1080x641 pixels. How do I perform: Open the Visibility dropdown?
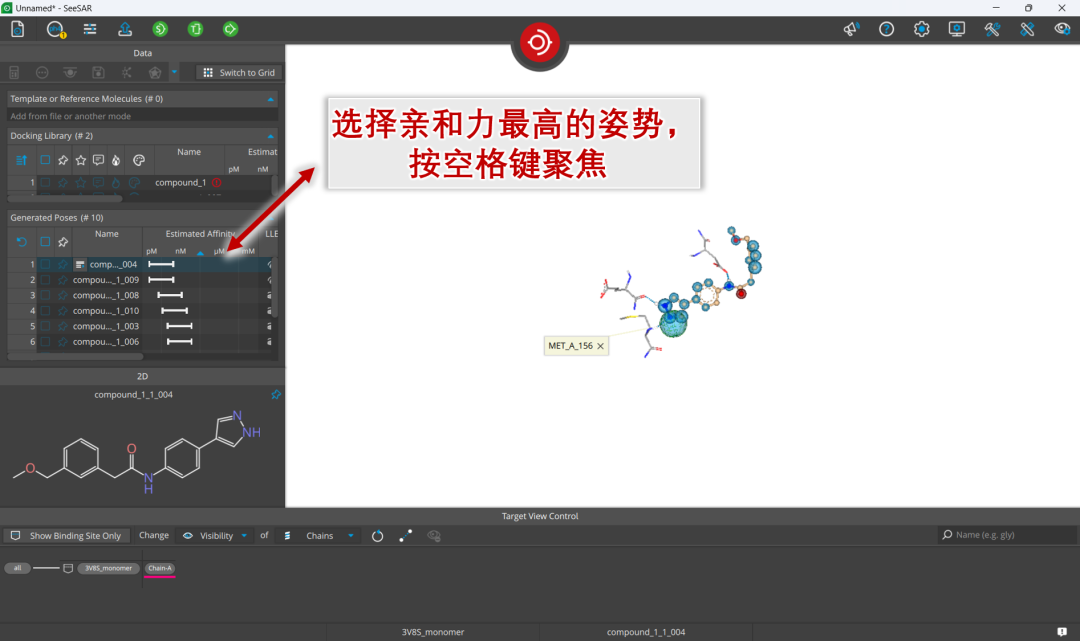(215, 536)
